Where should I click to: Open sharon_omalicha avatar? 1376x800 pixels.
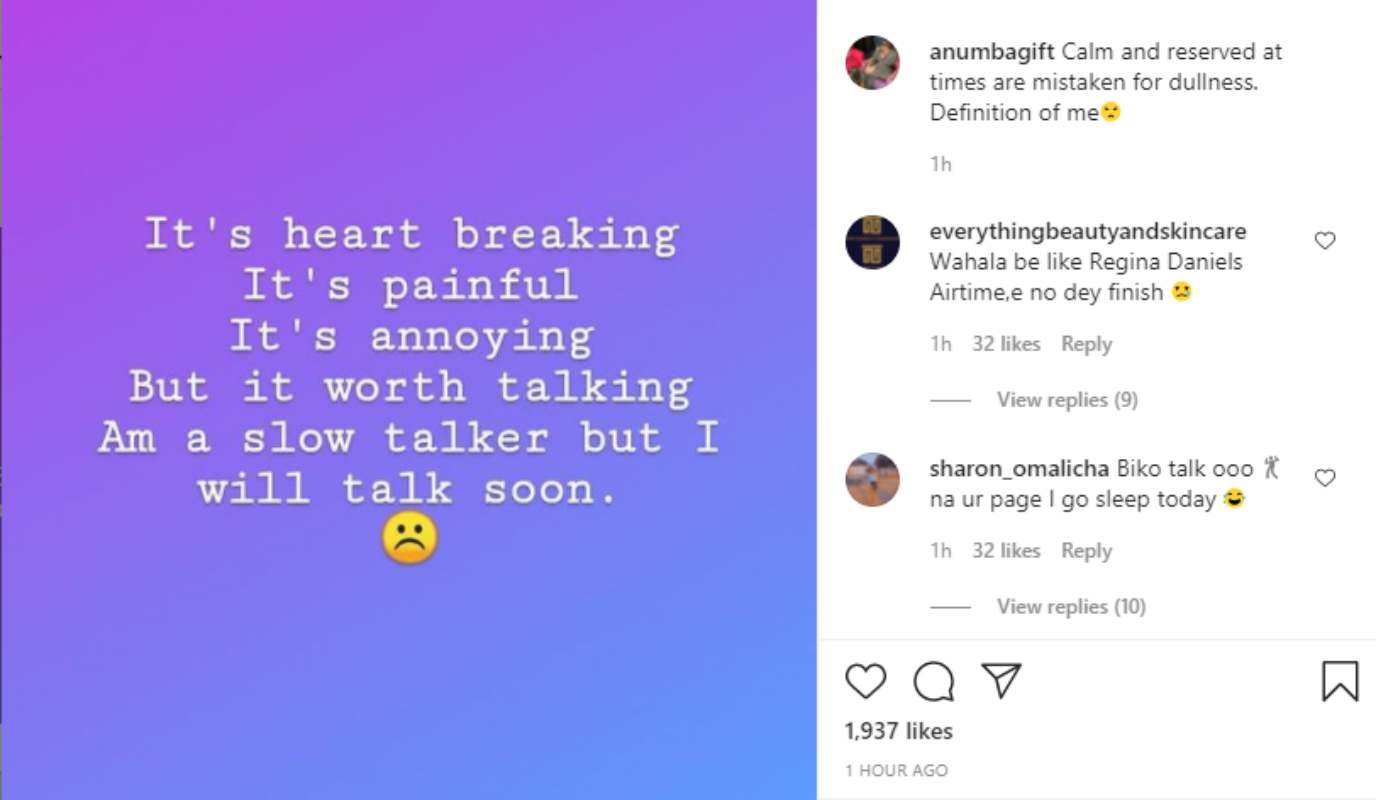click(x=872, y=480)
